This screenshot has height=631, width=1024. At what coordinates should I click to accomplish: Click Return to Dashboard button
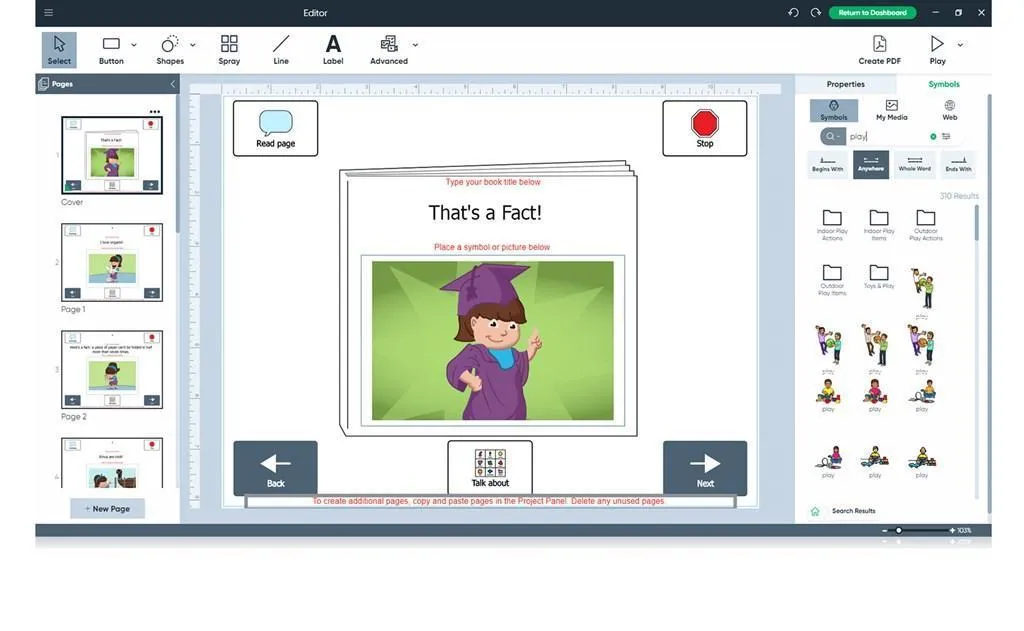[872, 13]
